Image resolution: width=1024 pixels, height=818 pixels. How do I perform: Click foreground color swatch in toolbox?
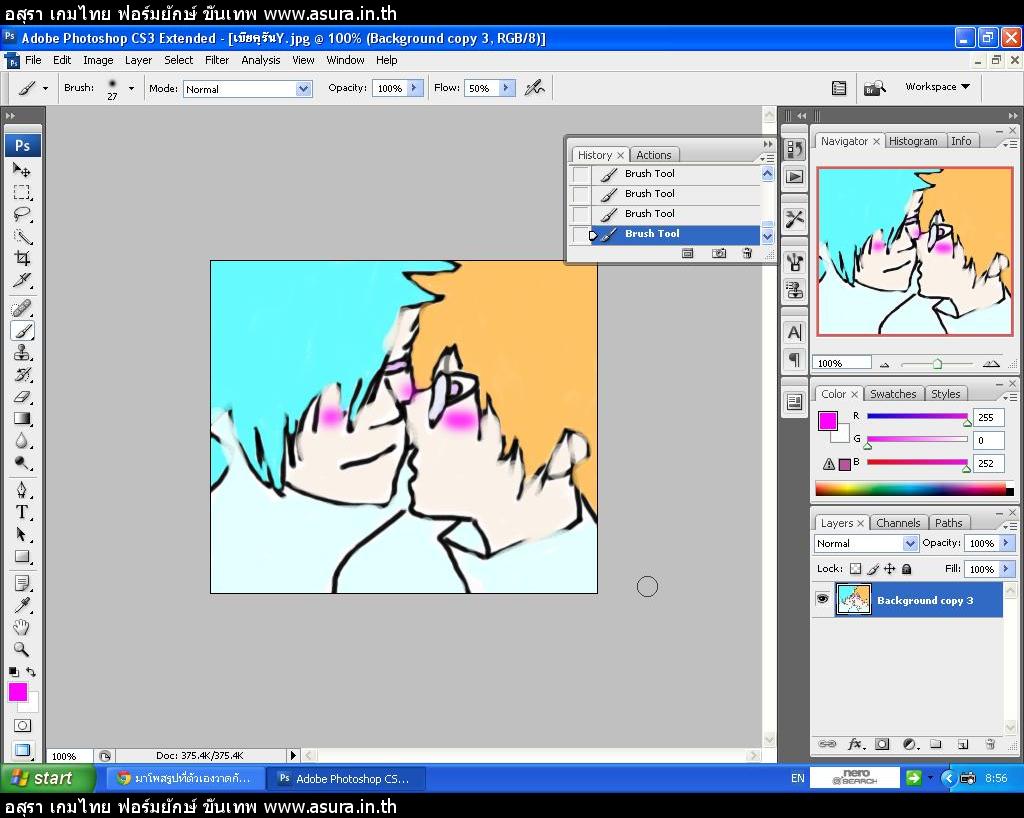(x=18, y=692)
